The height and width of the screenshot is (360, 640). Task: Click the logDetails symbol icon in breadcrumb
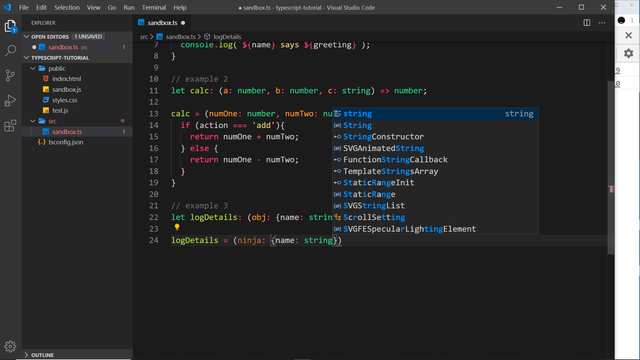[207, 37]
